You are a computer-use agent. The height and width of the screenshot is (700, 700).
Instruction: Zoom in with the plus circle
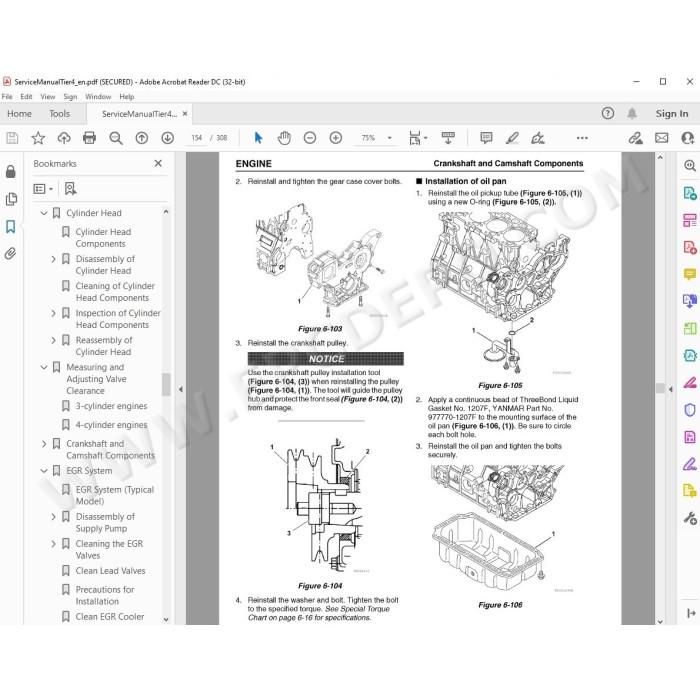pos(335,138)
